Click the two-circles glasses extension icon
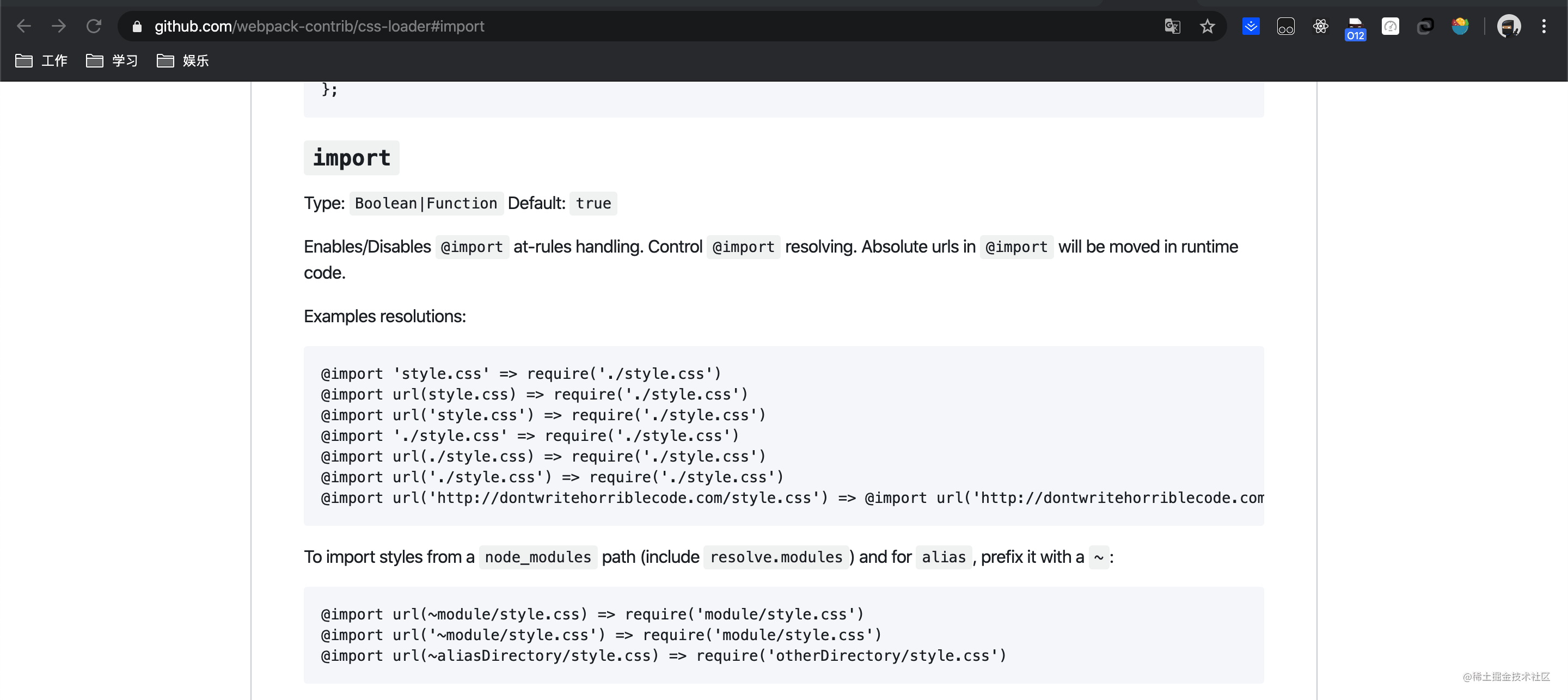 click(x=1285, y=26)
